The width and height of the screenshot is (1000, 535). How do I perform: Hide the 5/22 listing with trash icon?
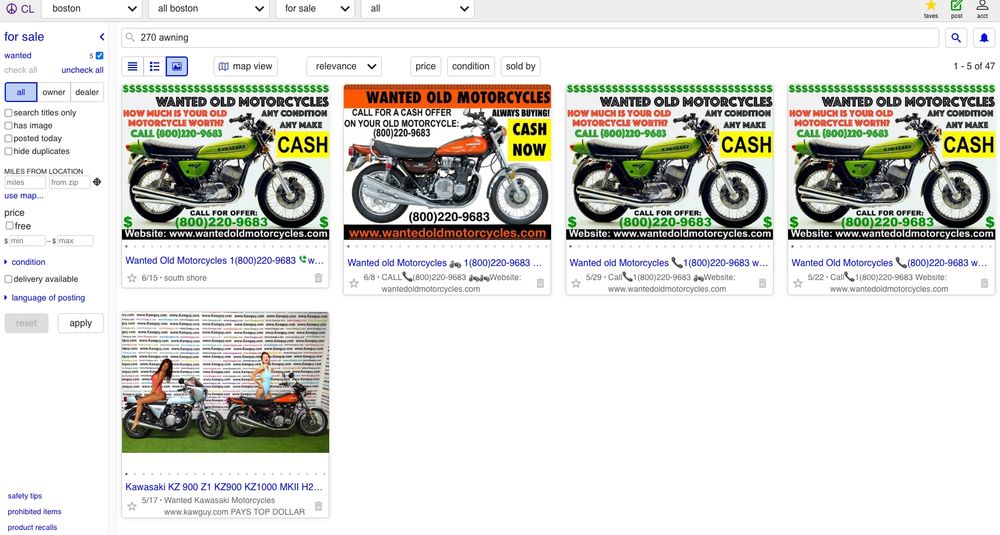tap(984, 283)
